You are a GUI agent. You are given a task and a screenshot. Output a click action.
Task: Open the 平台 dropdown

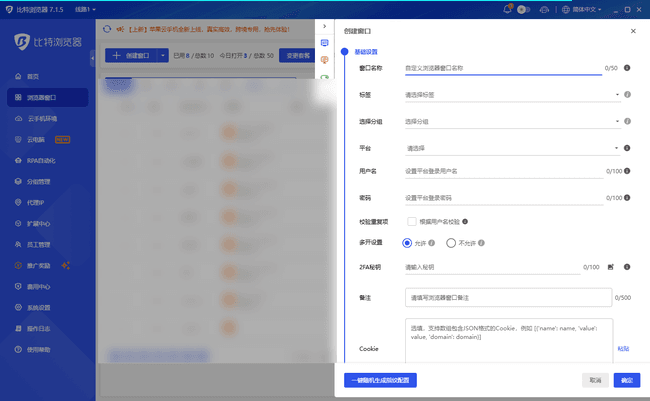click(512, 148)
